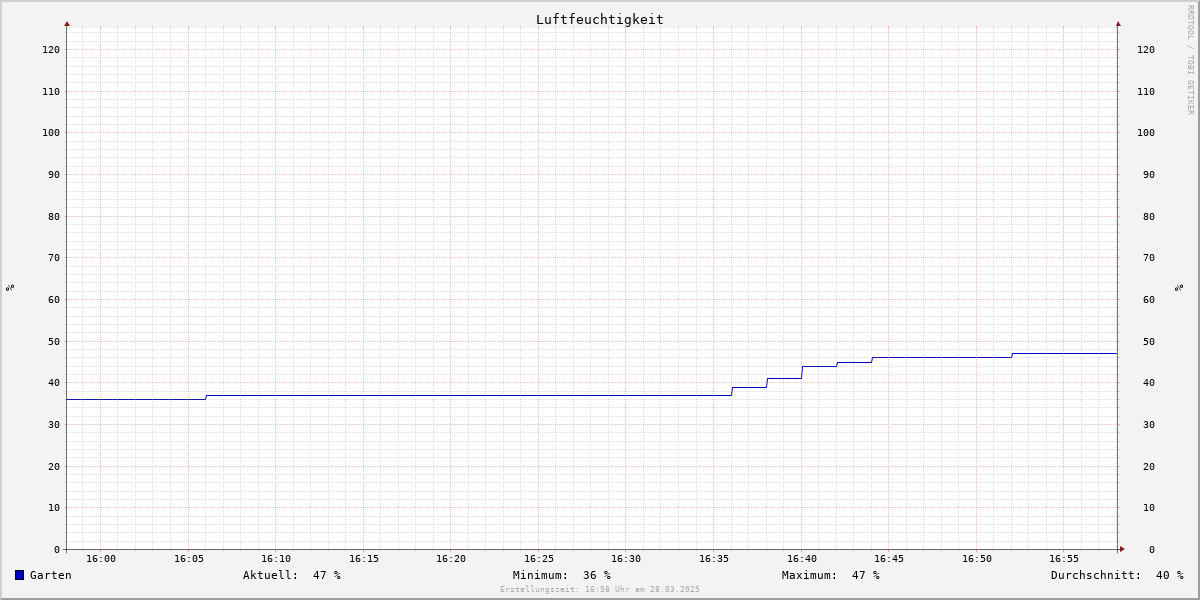This screenshot has height=600, width=1200.
Task: Click the 16:50 time axis label
Action: 977,559
